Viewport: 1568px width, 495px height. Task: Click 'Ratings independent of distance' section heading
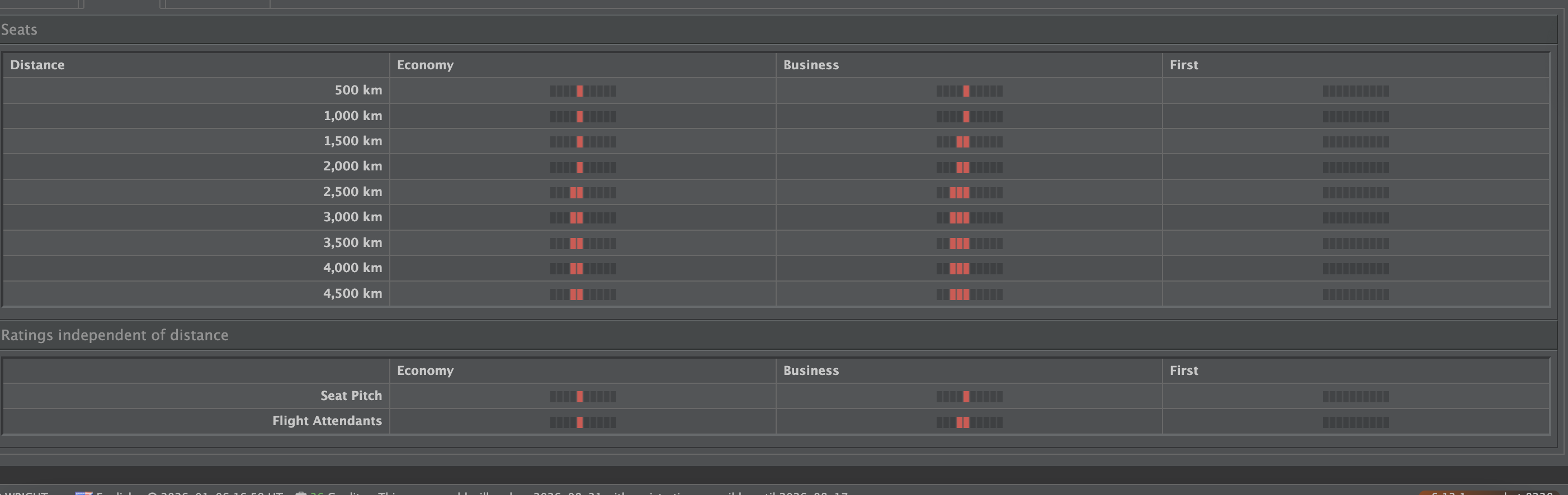[115, 335]
